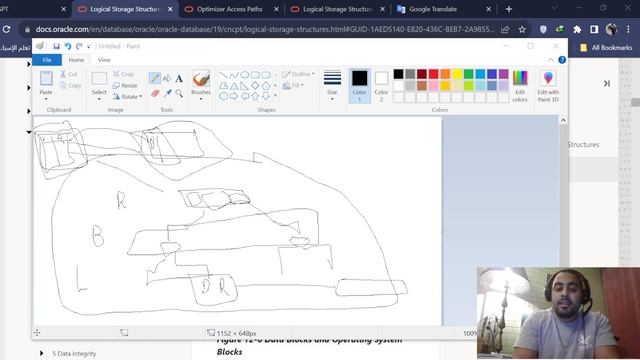The height and width of the screenshot is (360, 640).
Task: Open Edit colors dialog
Action: (520, 86)
